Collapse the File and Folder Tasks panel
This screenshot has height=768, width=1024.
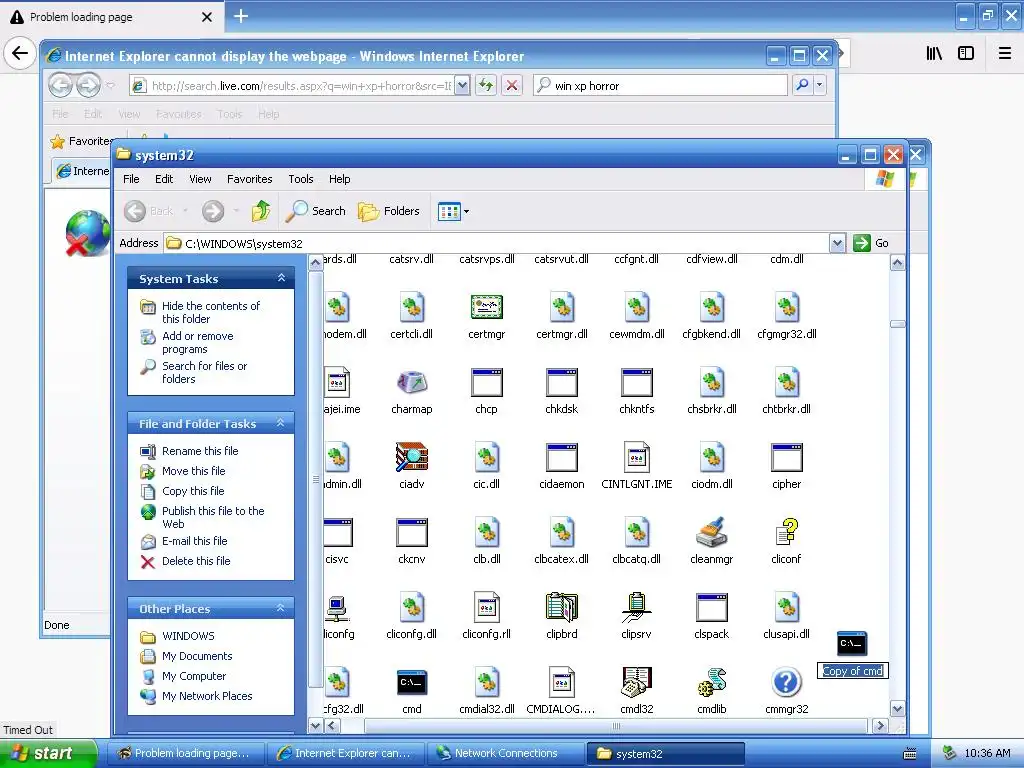pos(281,423)
